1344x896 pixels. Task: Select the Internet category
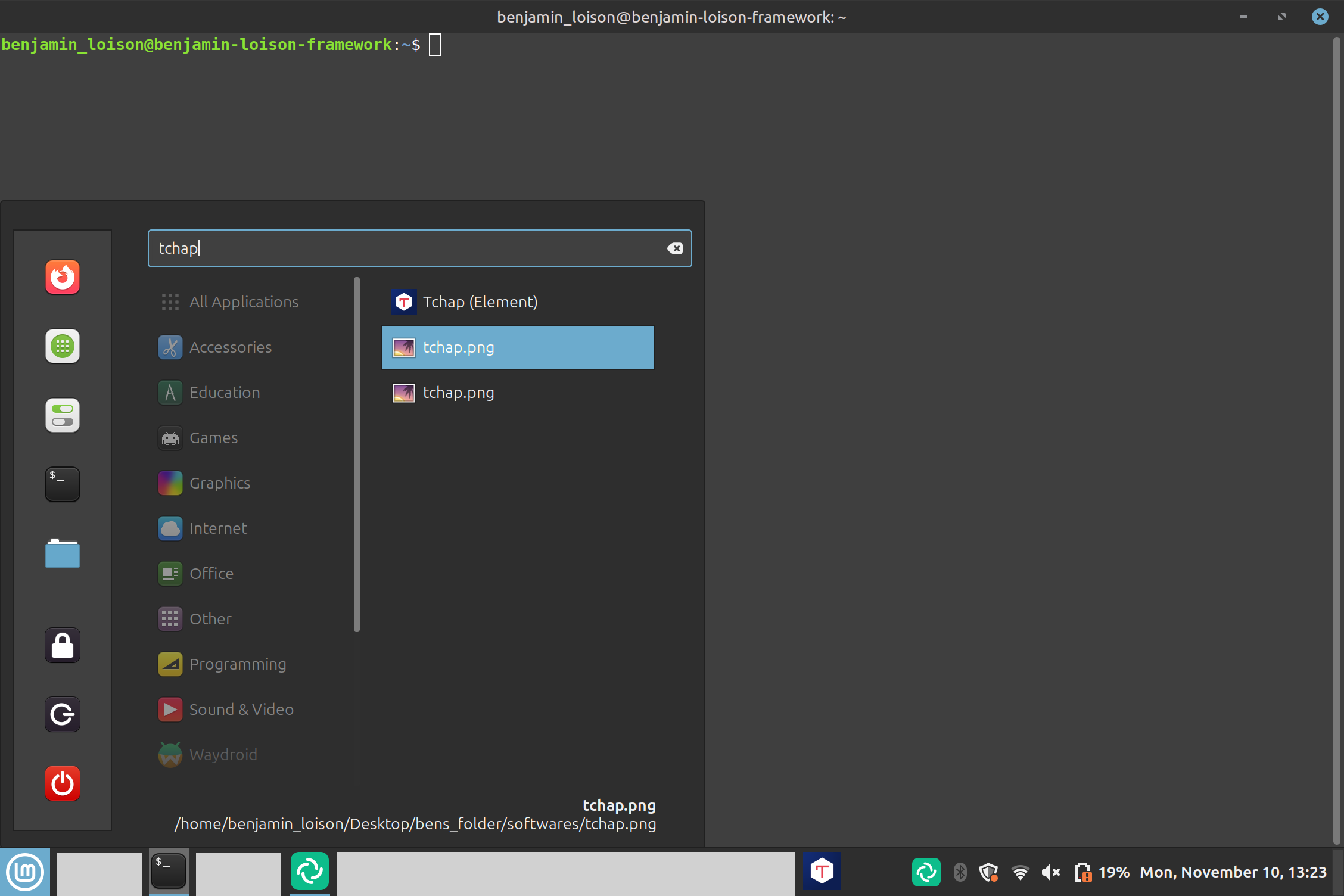point(218,528)
